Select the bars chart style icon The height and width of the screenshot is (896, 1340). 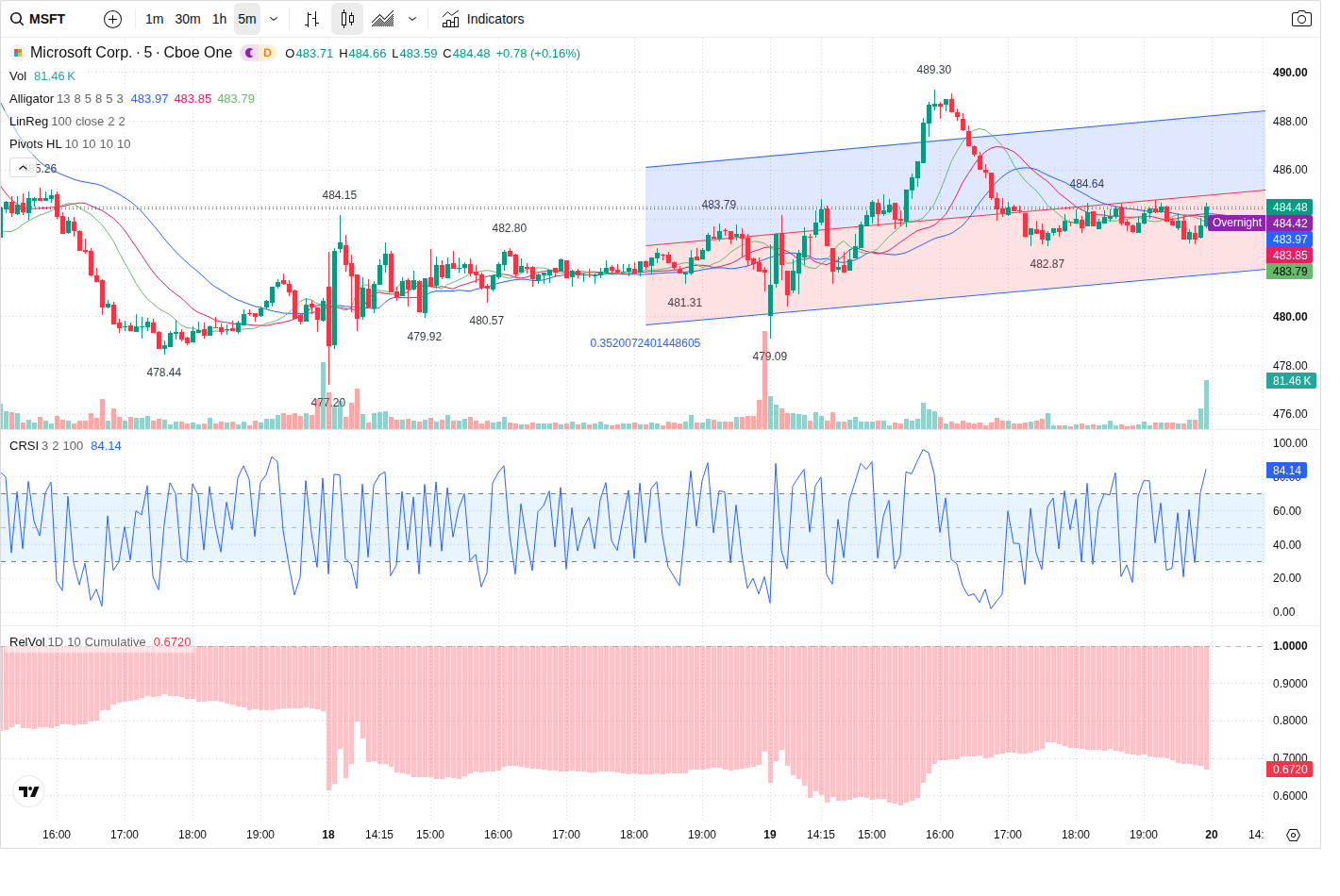(x=312, y=19)
